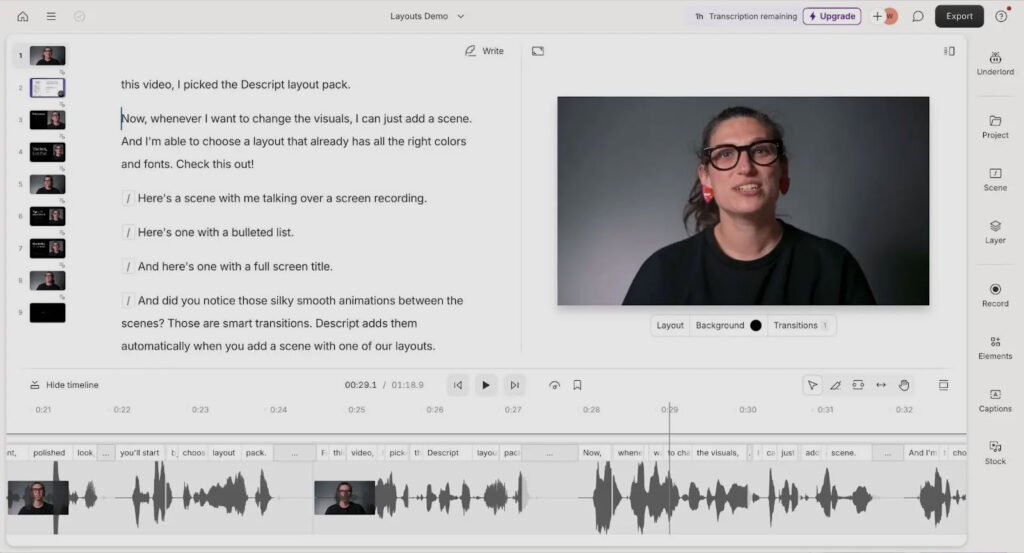Select scene 4 thumbnail
1024x553 pixels.
coord(48,152)
